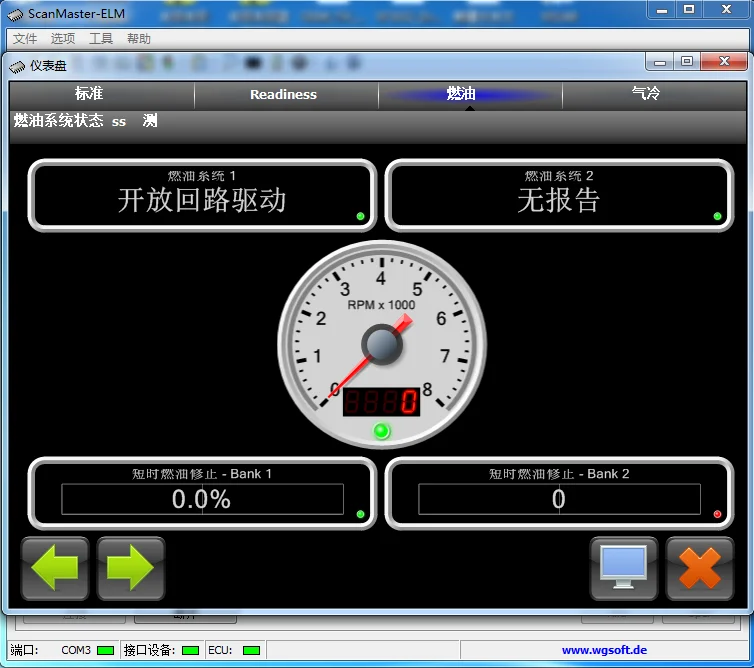Open the www.wgsoft.de link
The height and width of the screenshot is (668, 754).
click(604, 650)
